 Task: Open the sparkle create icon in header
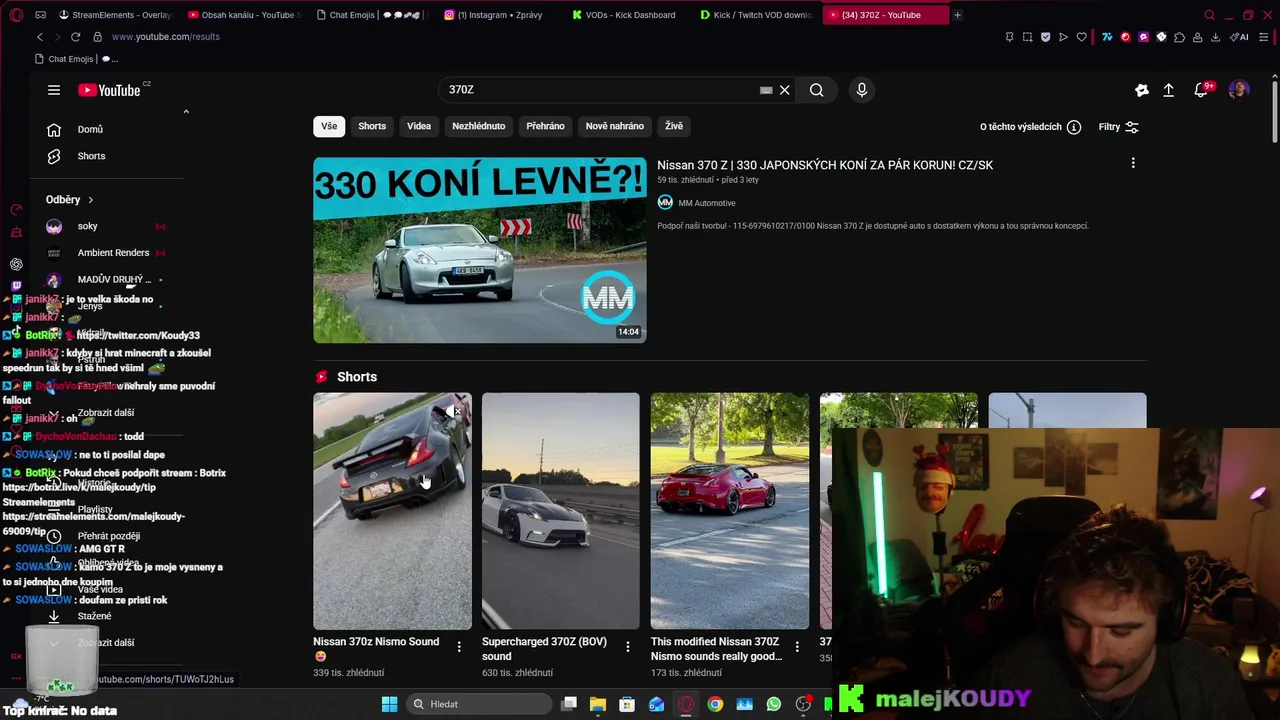(x=1142, y=90)
